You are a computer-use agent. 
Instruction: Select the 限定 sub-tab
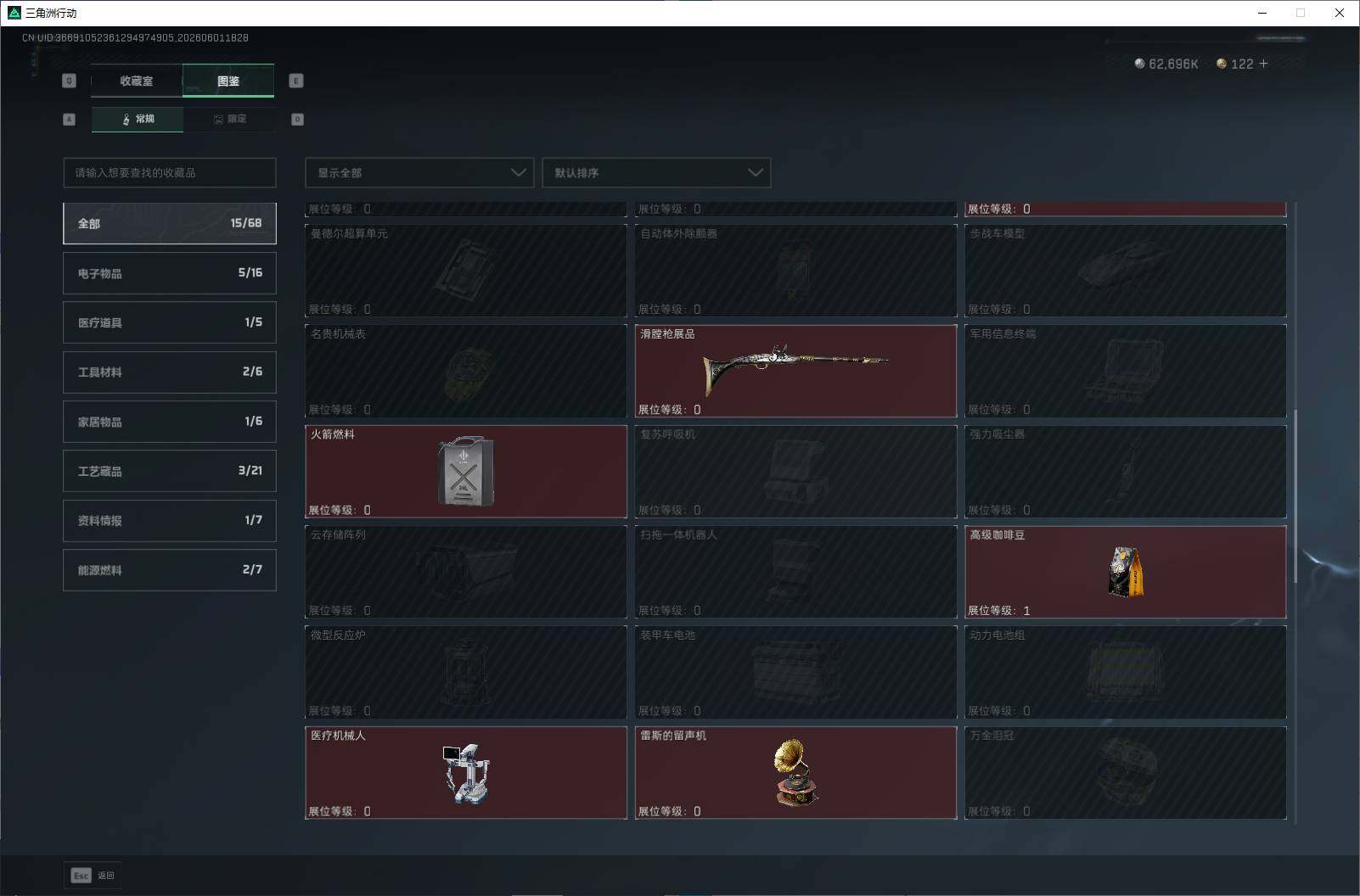point(229,119)
